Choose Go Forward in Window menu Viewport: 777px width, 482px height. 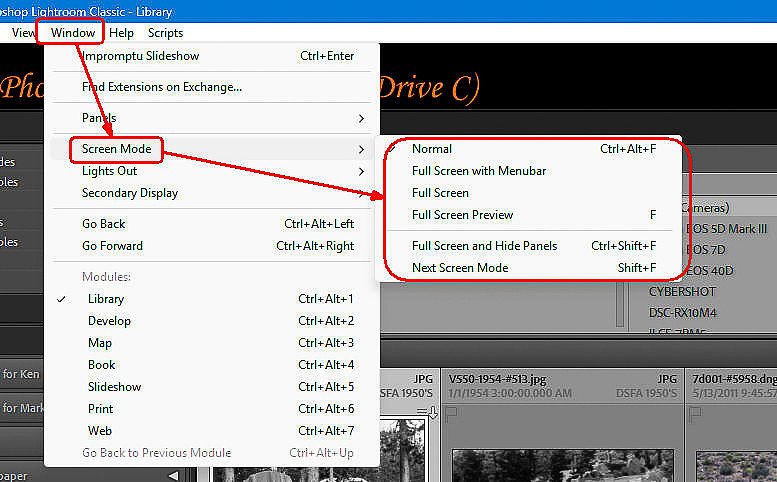(212, 246)
